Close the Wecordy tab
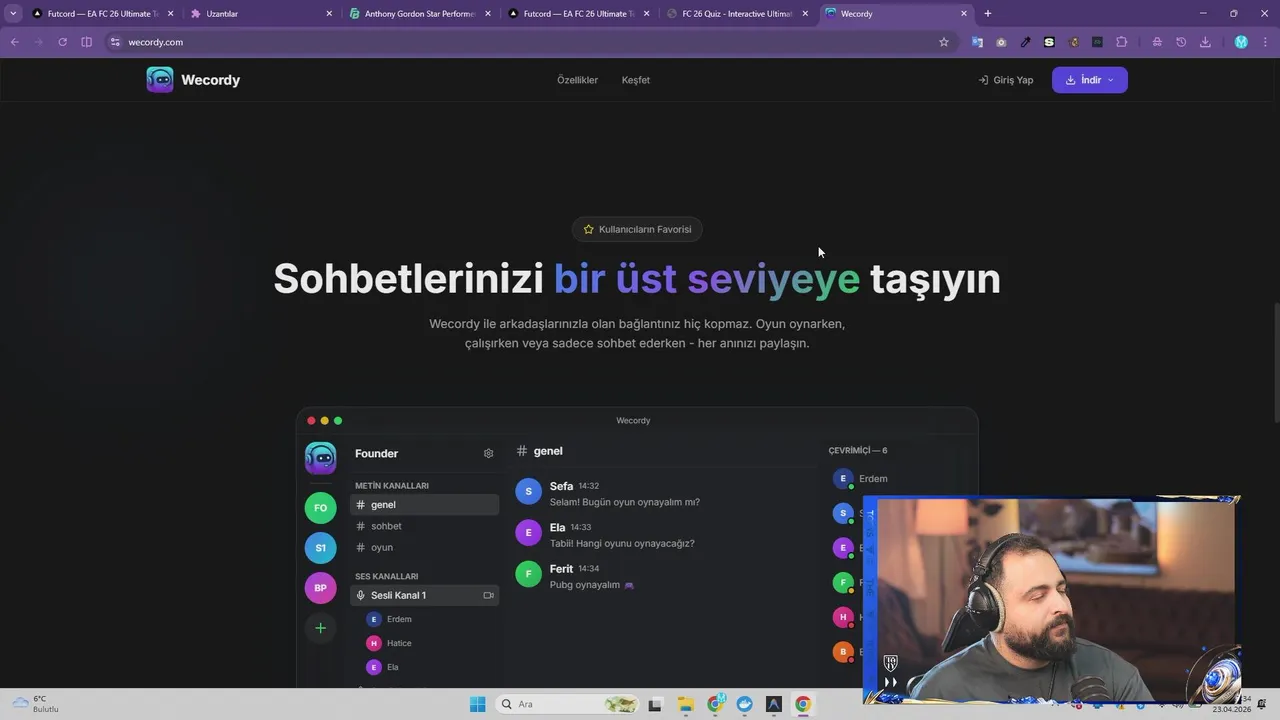 964,14
